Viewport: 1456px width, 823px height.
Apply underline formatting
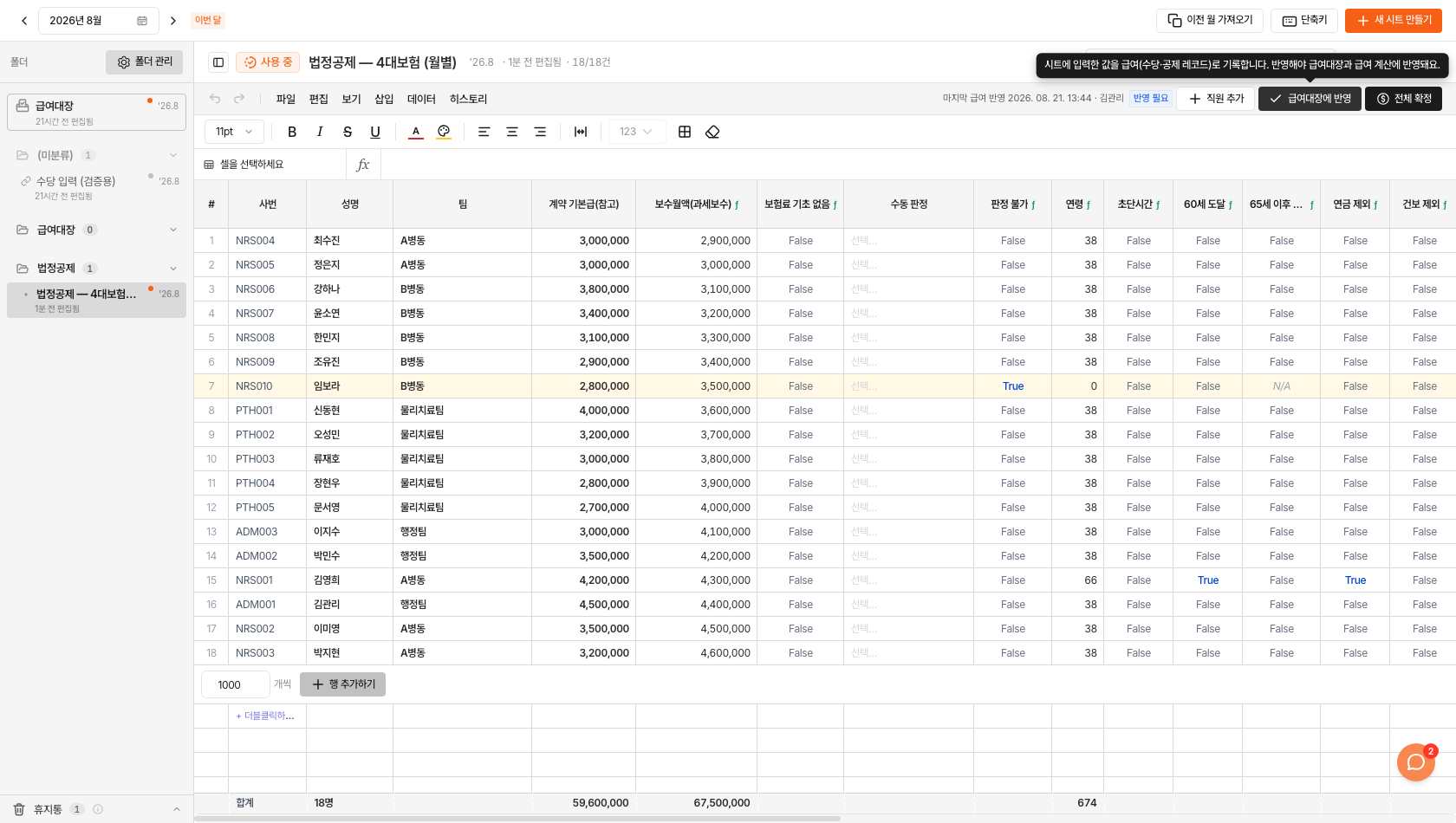pos(375,132)
